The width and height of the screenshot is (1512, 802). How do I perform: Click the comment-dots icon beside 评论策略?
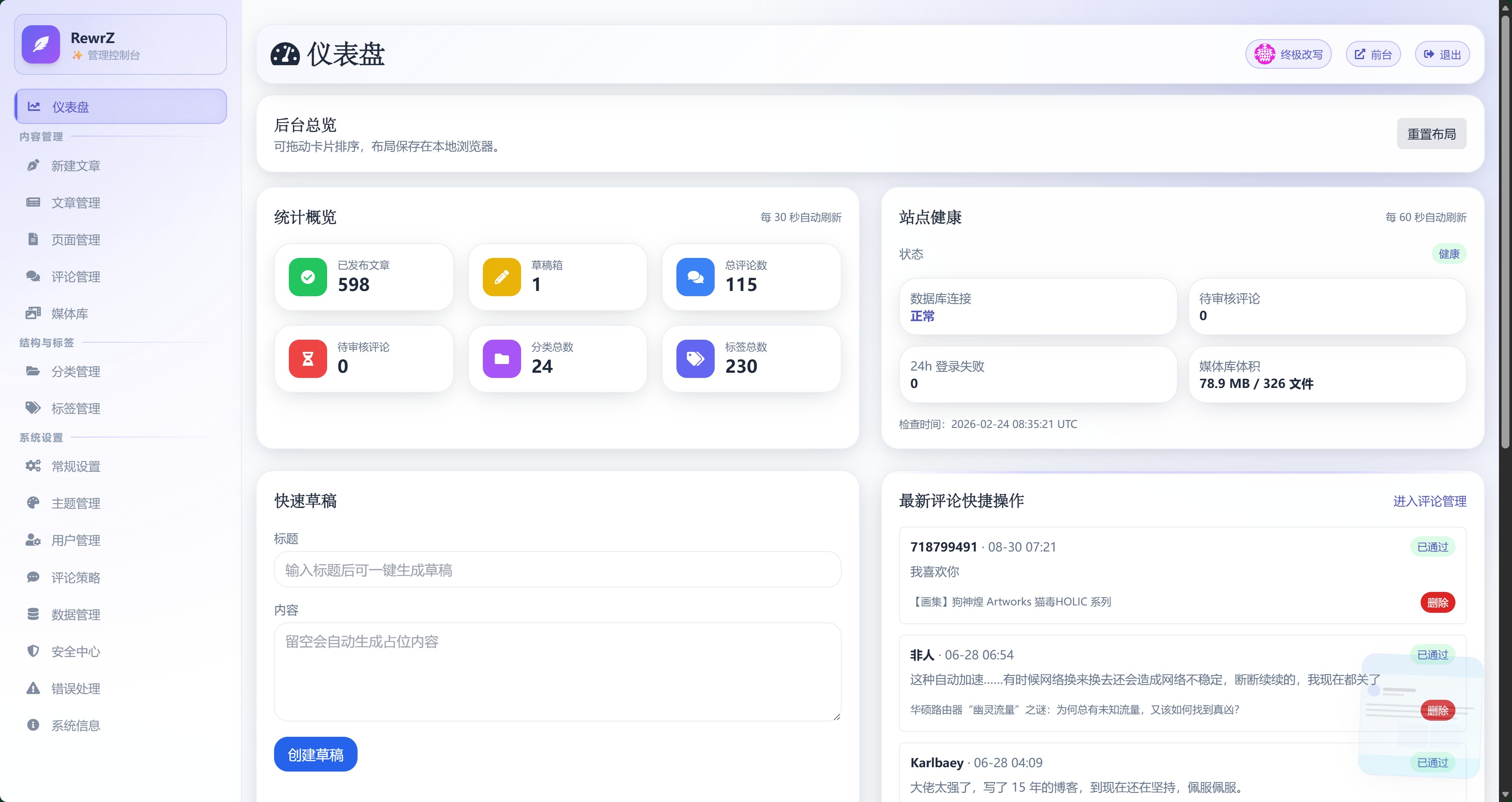(x=33, y=577)
